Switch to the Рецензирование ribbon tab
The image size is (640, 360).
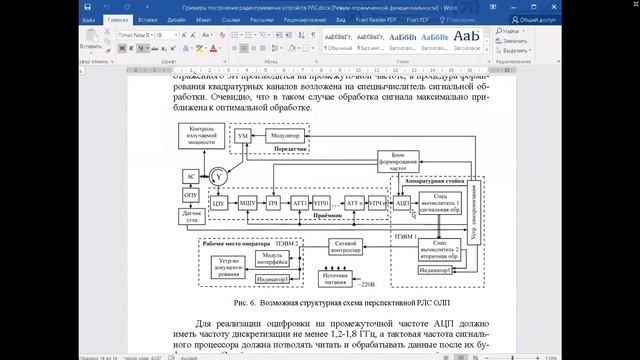click(304, 20)
